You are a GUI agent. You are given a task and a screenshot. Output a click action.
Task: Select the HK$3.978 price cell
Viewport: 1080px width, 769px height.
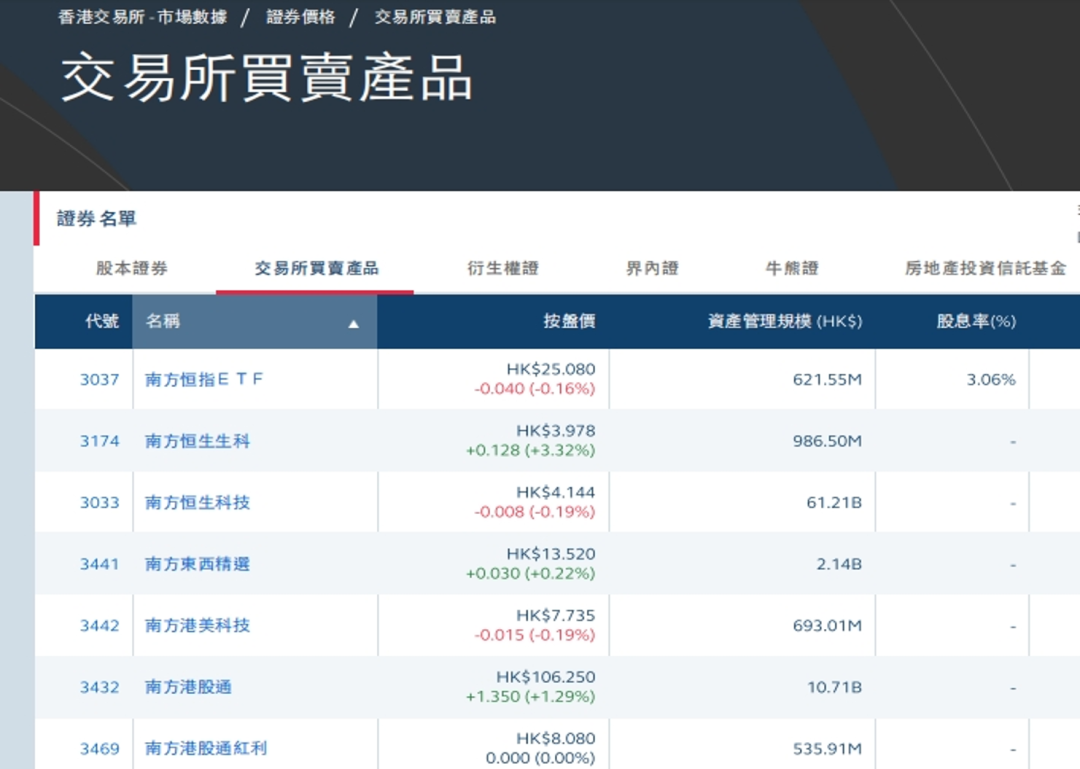(x=555, y=431)
